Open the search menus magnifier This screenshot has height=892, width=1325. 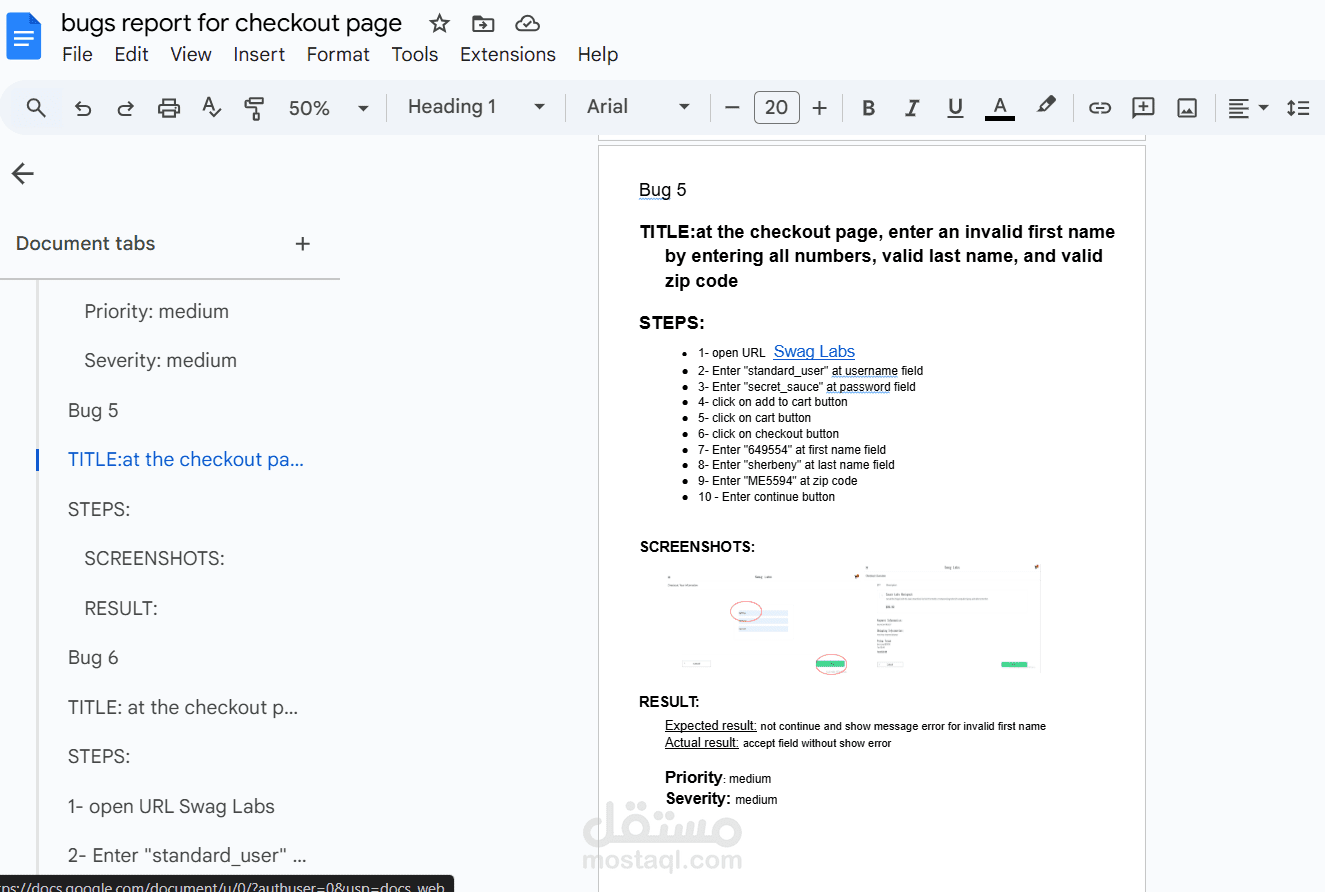point(36,108)
